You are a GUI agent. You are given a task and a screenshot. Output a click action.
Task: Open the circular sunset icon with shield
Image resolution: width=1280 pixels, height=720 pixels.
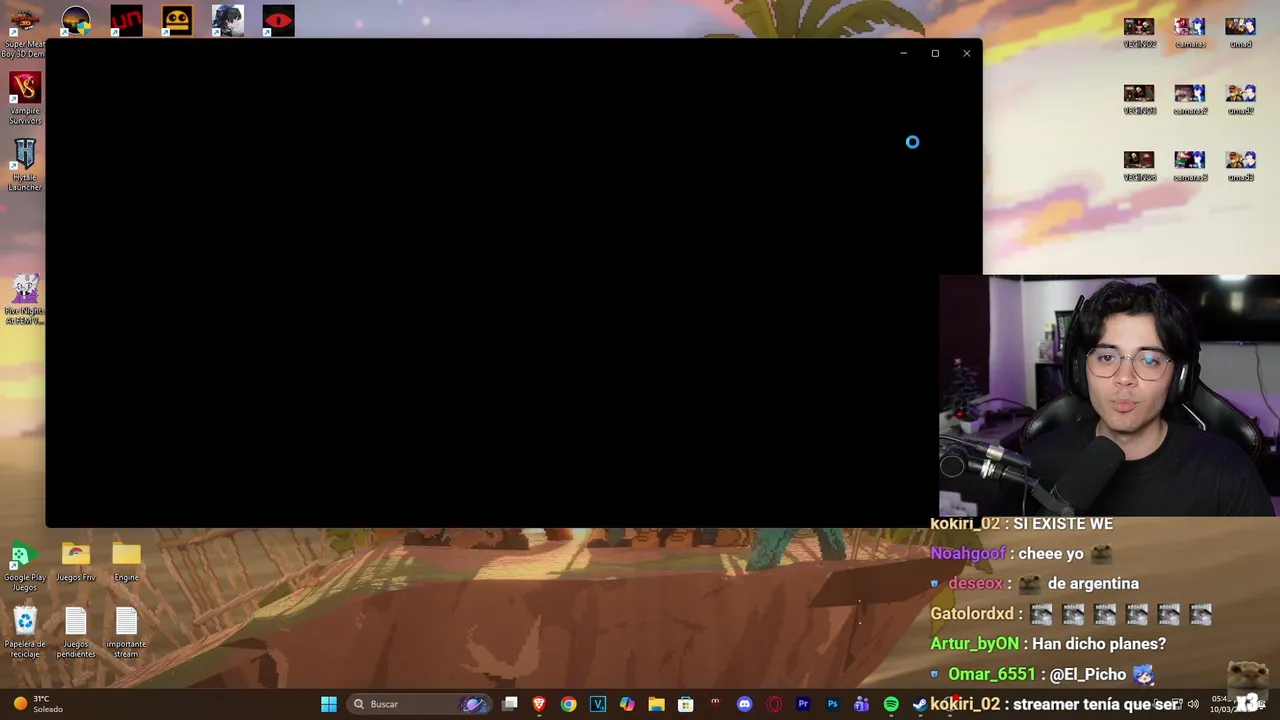76,21
